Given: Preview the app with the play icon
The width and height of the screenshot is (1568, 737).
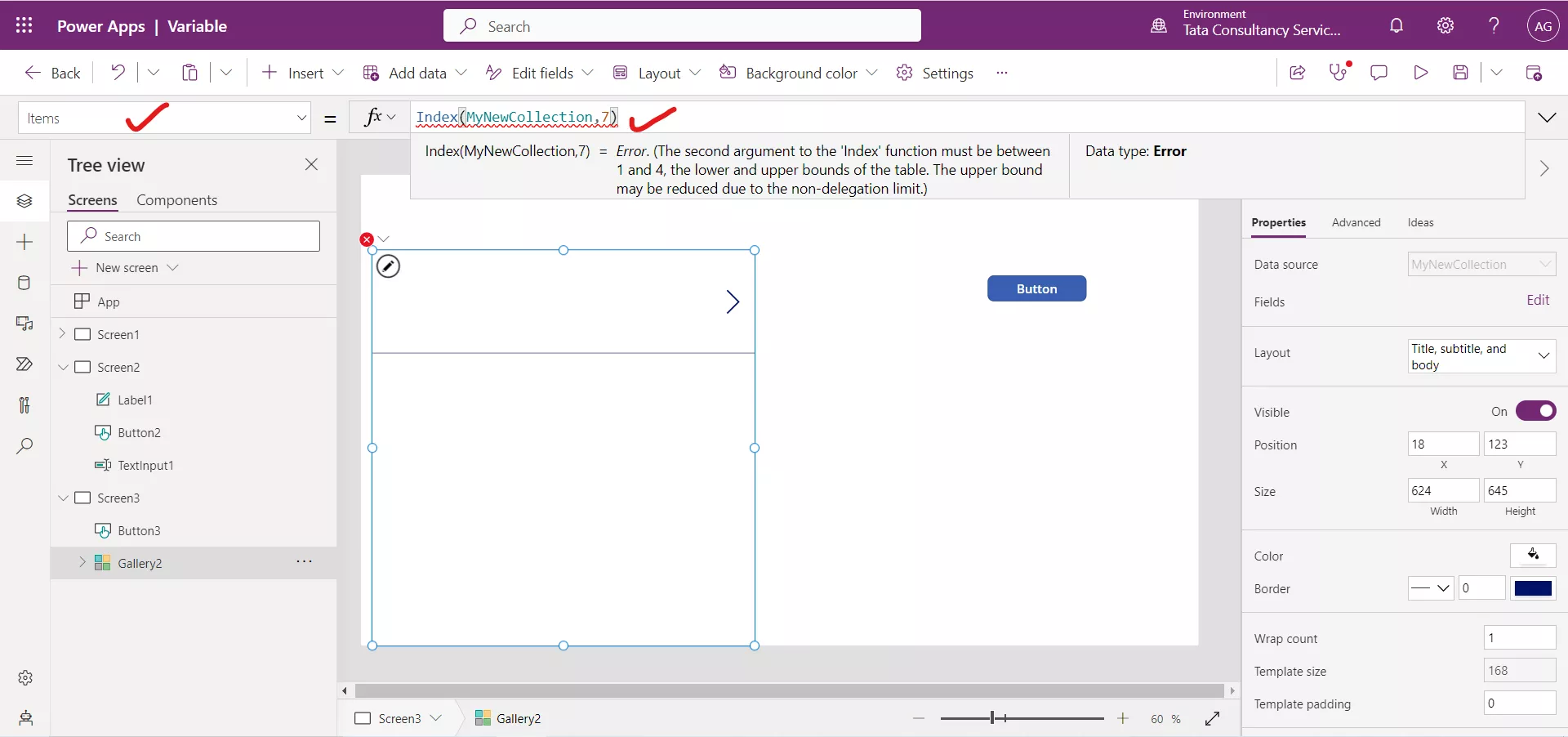Looking at the screenshot, I should (1421, 73).
